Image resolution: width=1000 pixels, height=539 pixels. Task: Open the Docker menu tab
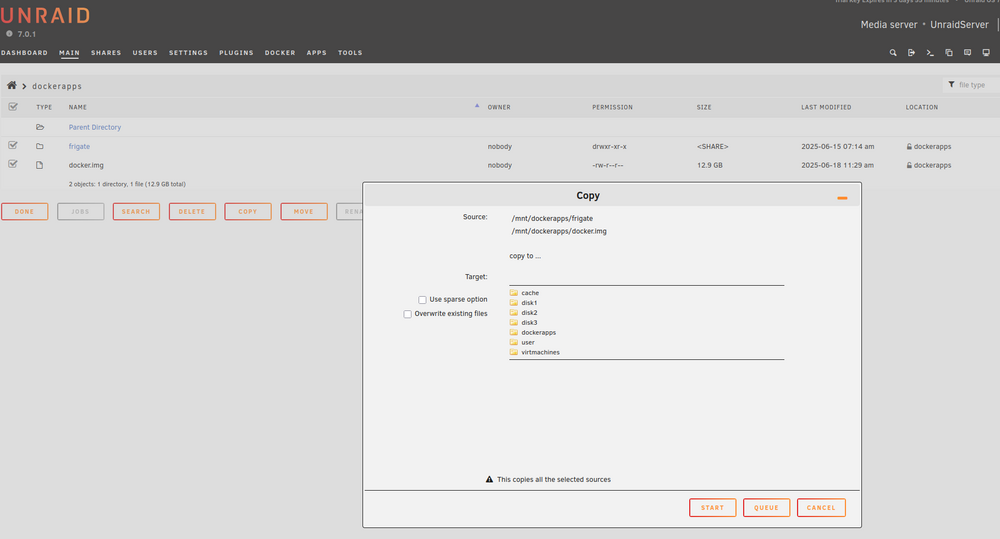click(x=280, y=53)
